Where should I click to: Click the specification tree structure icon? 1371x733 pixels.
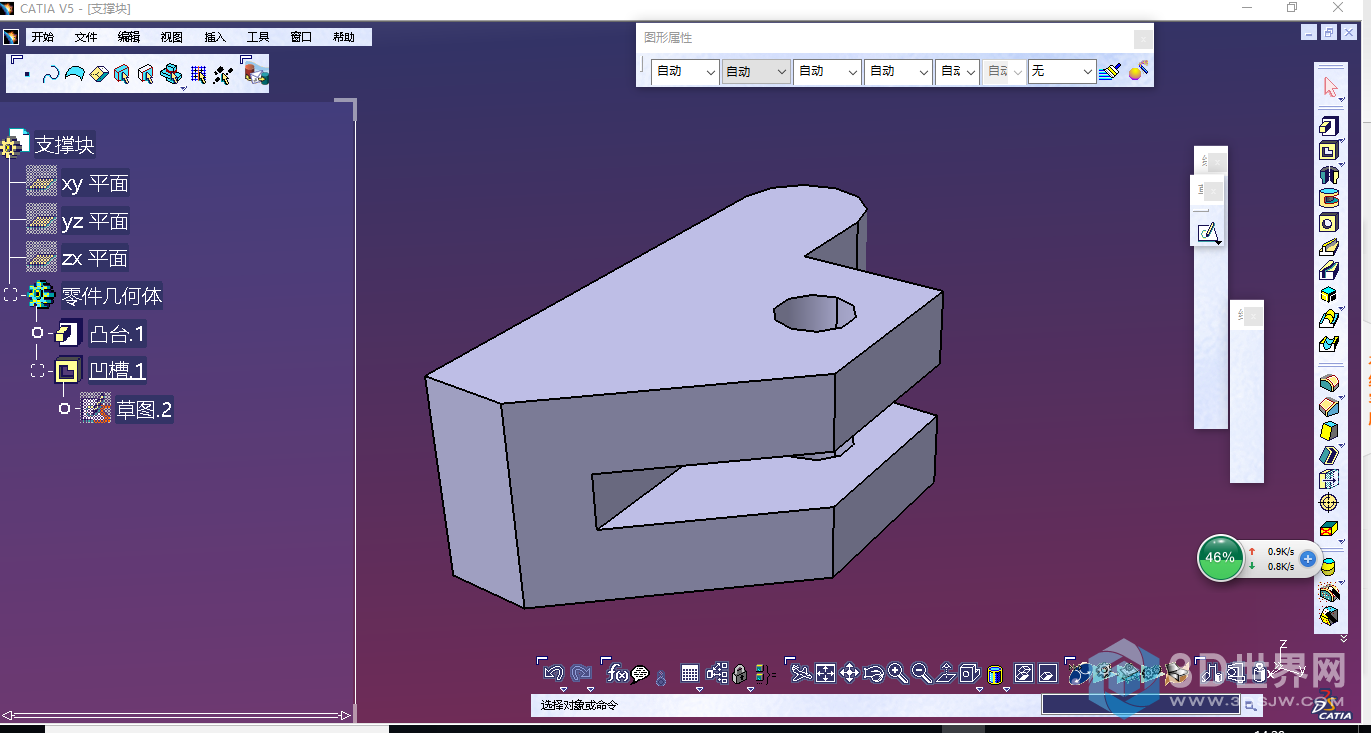coord(717,673)
